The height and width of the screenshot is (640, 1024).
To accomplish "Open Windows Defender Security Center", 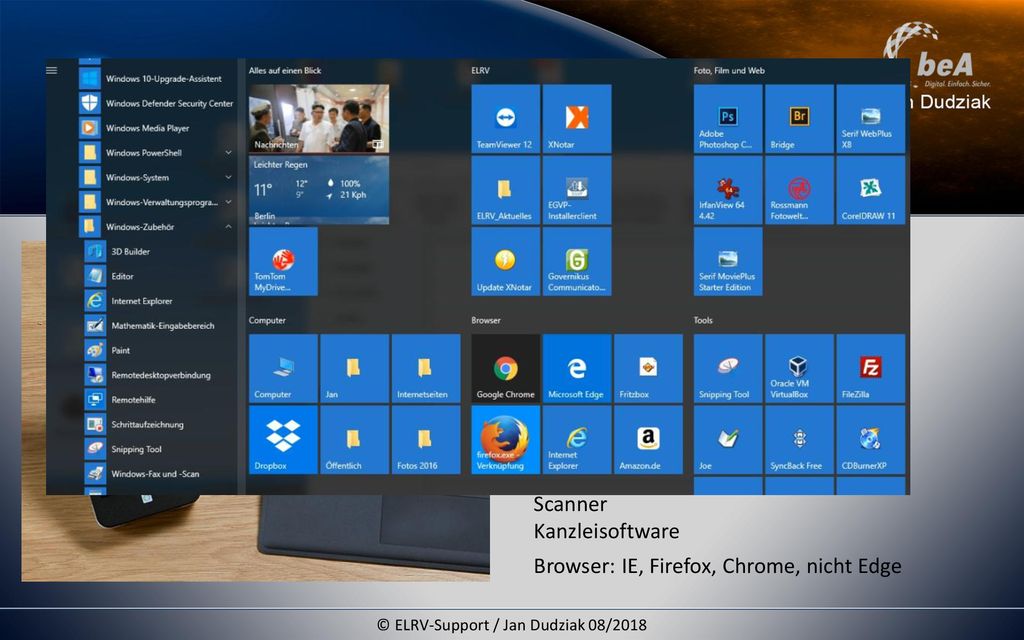I will coord(157,103).
